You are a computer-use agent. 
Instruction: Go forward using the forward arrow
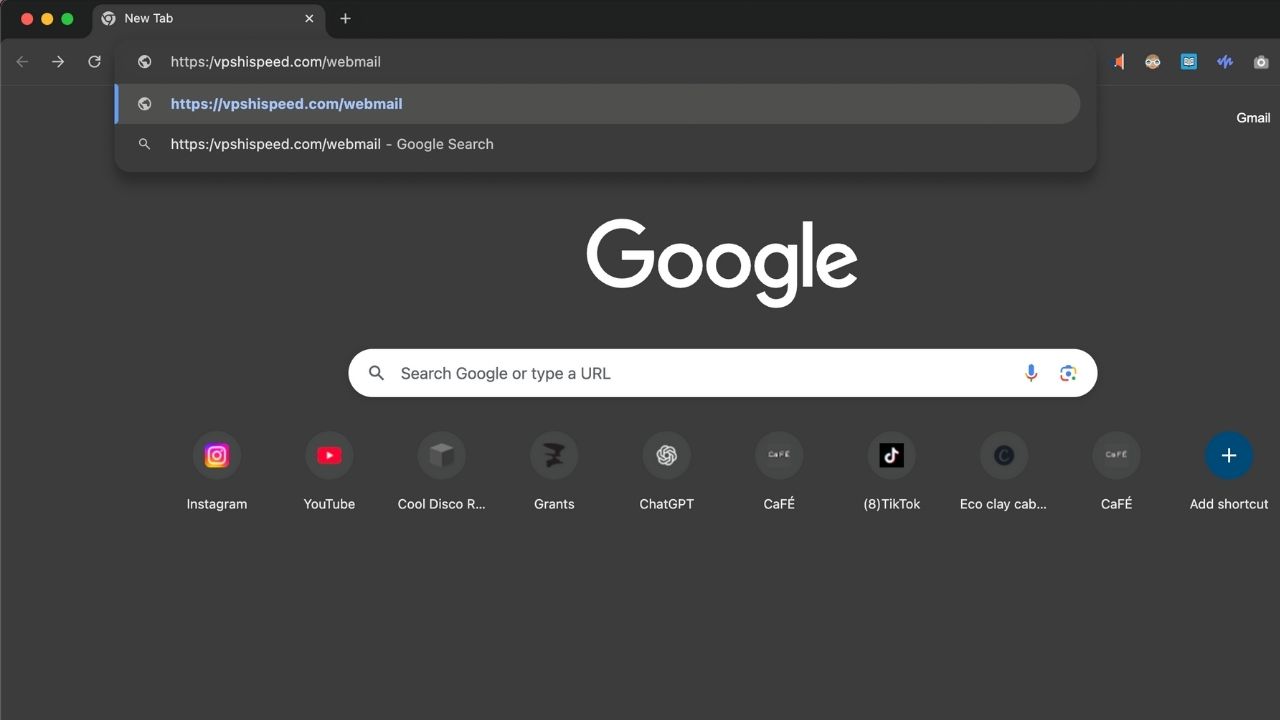pyautogui.click(x=58, y=62)
